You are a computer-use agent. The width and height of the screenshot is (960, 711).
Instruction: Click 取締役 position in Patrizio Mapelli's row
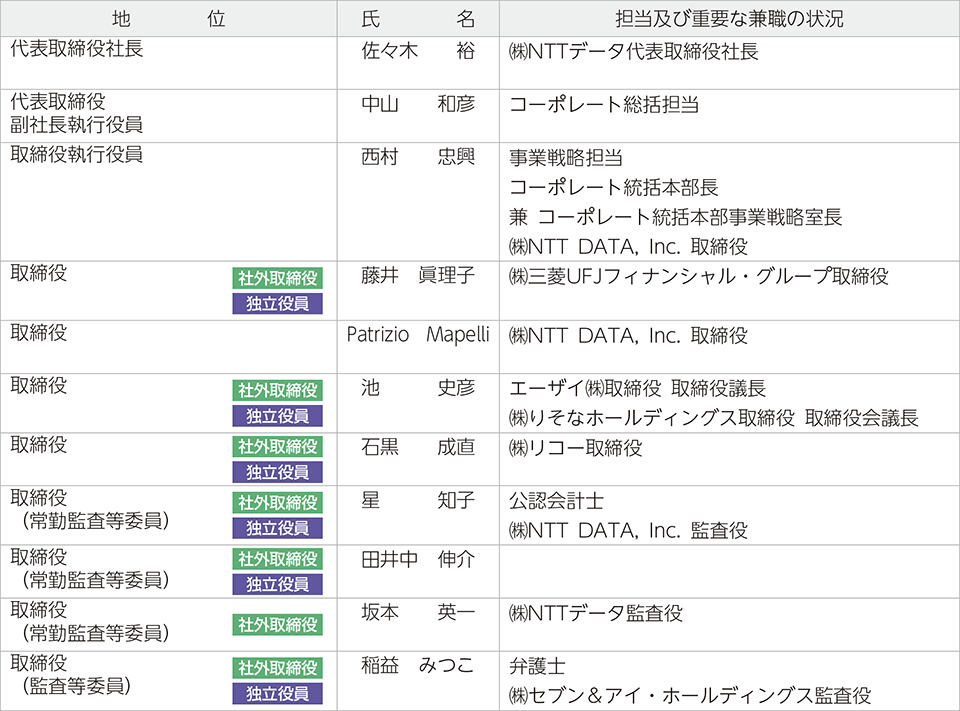click(39, 333)
